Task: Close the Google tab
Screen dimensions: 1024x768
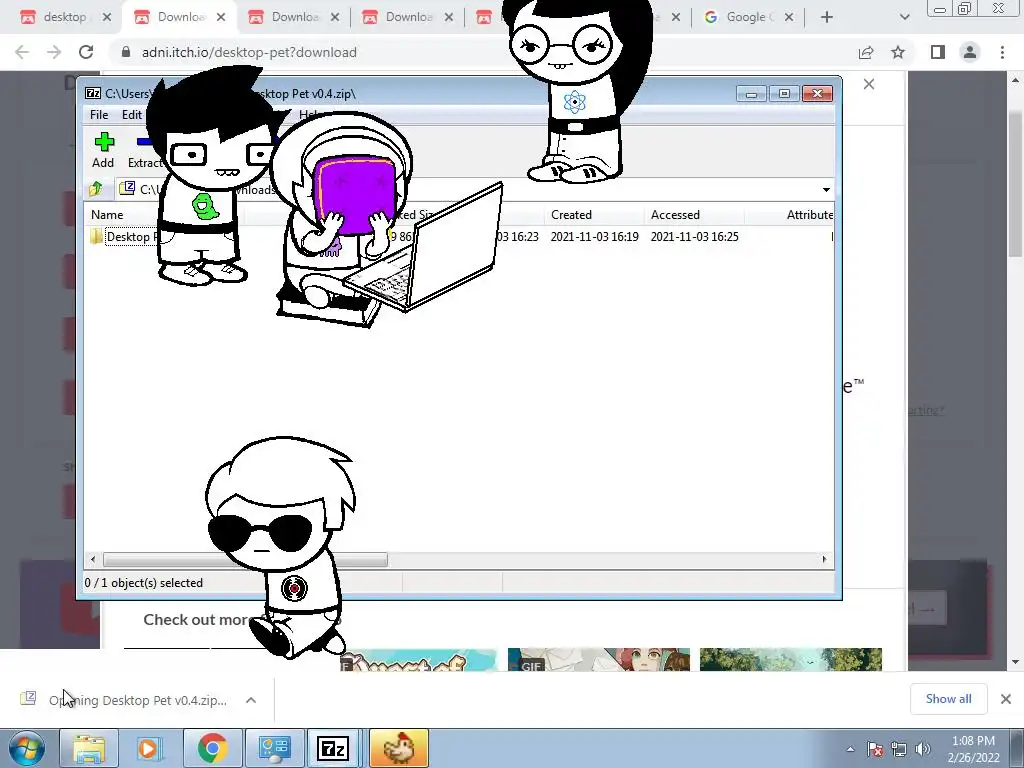Action: point(789,18)
